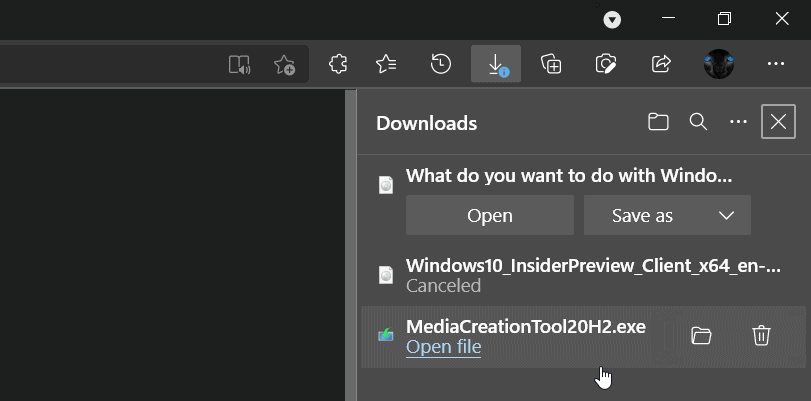Open the History clock icon

click(441, 64)
